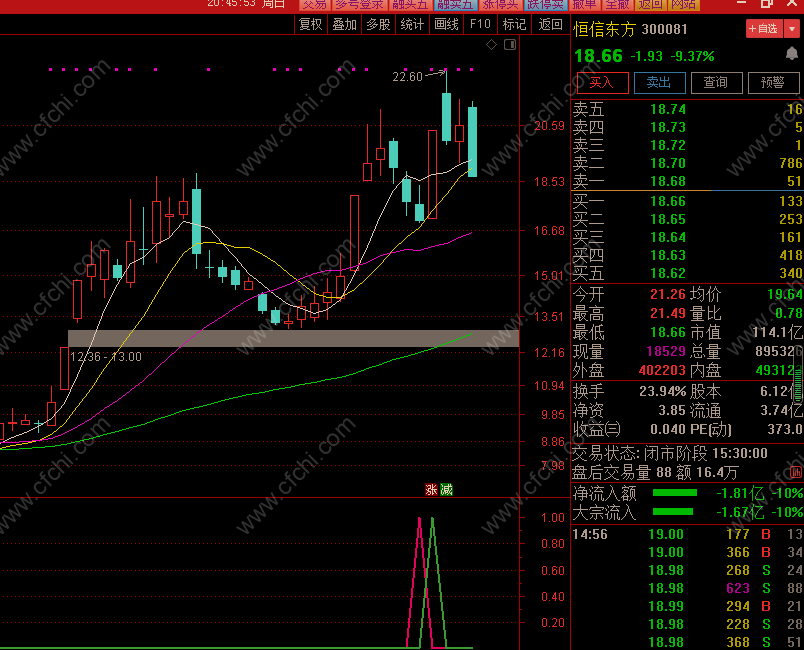This screenshot has height=650, width=804.
Task: Click the 卖出 sell button
Action: 659,83
